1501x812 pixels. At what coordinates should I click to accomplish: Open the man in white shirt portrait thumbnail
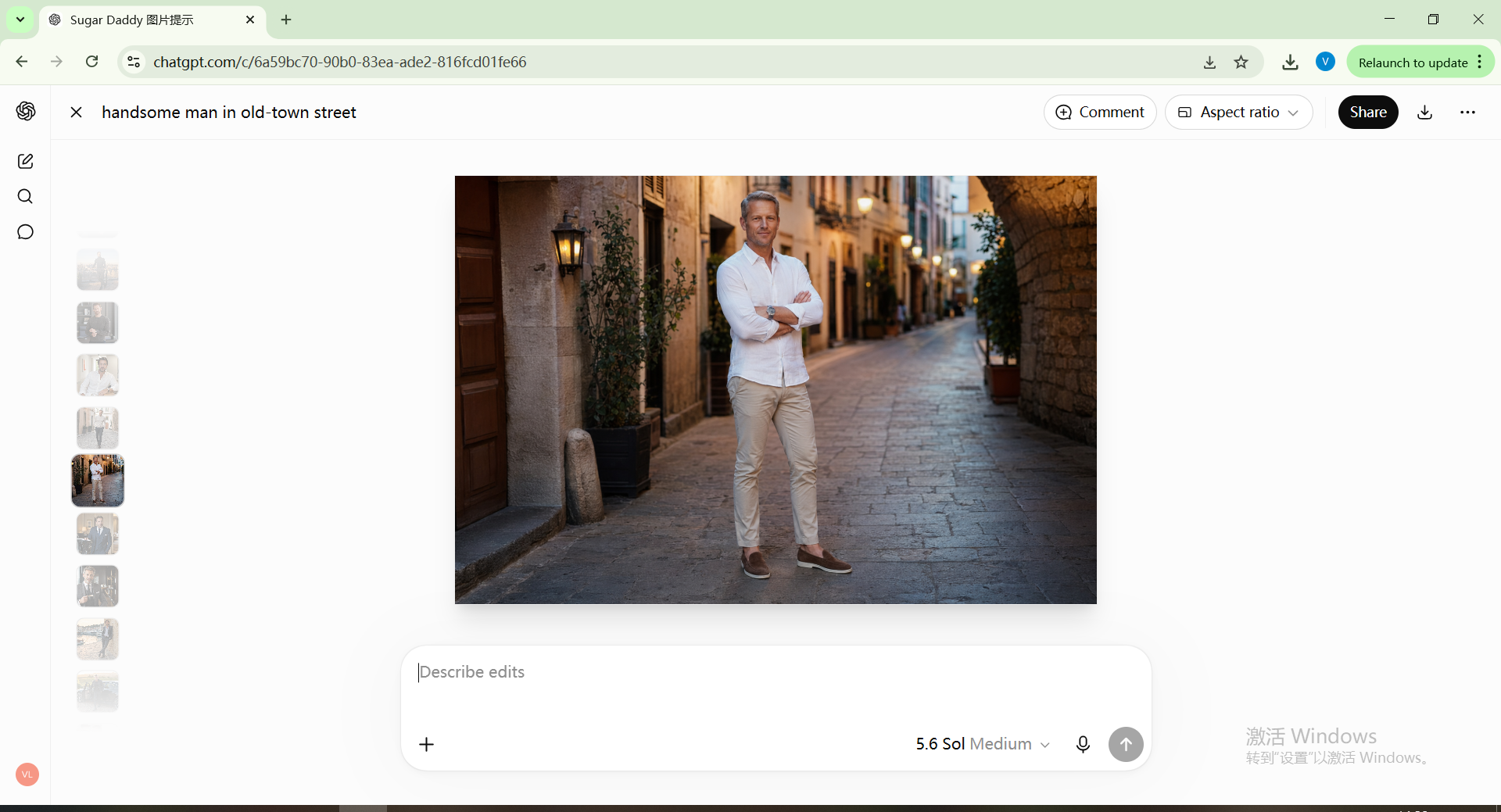[x=98, y=375]
